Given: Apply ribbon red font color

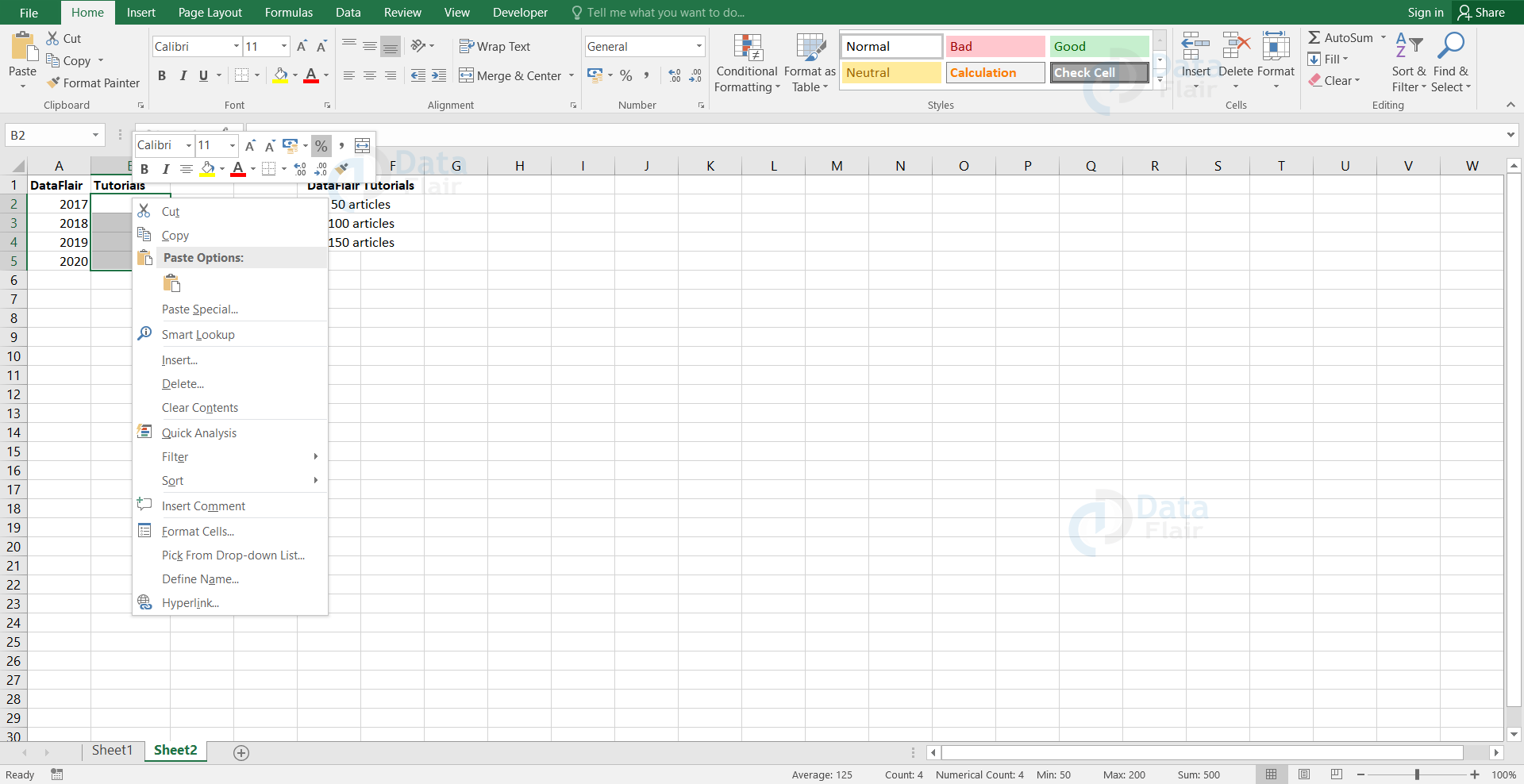Looking at the screenshot, I should [311, 75].
